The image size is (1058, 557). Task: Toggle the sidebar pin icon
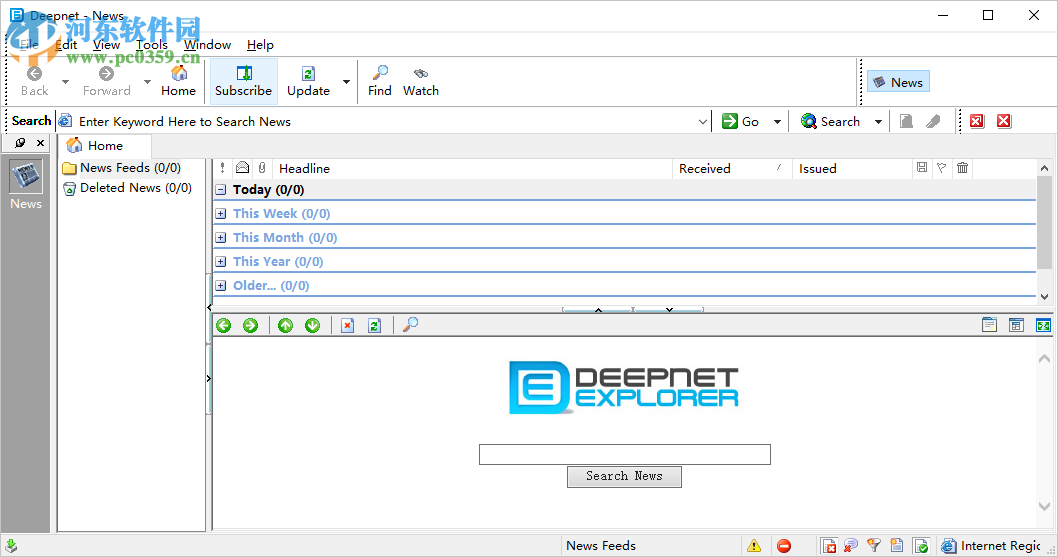[x=20, y=142]
